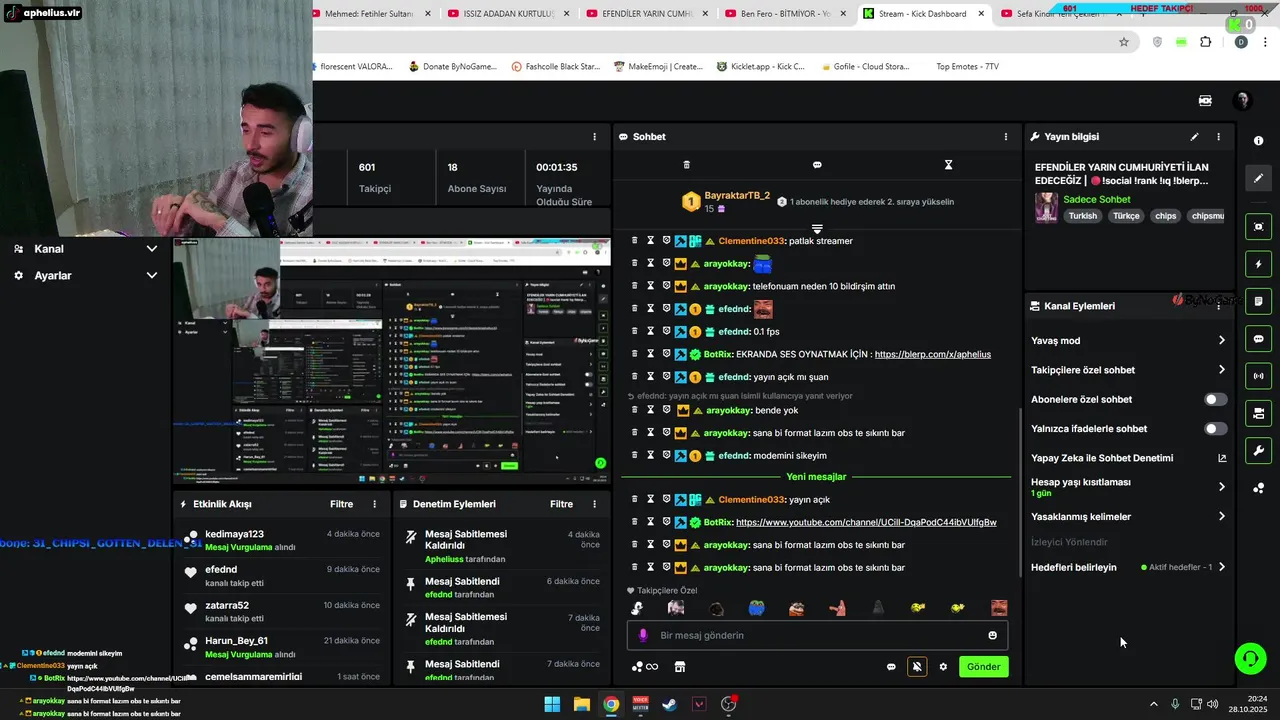Image resolution: width=1280 pixels, height=720 pixels.
Task: Click kedimaya123 in Etkinlik Akışı
Action: 234,534
